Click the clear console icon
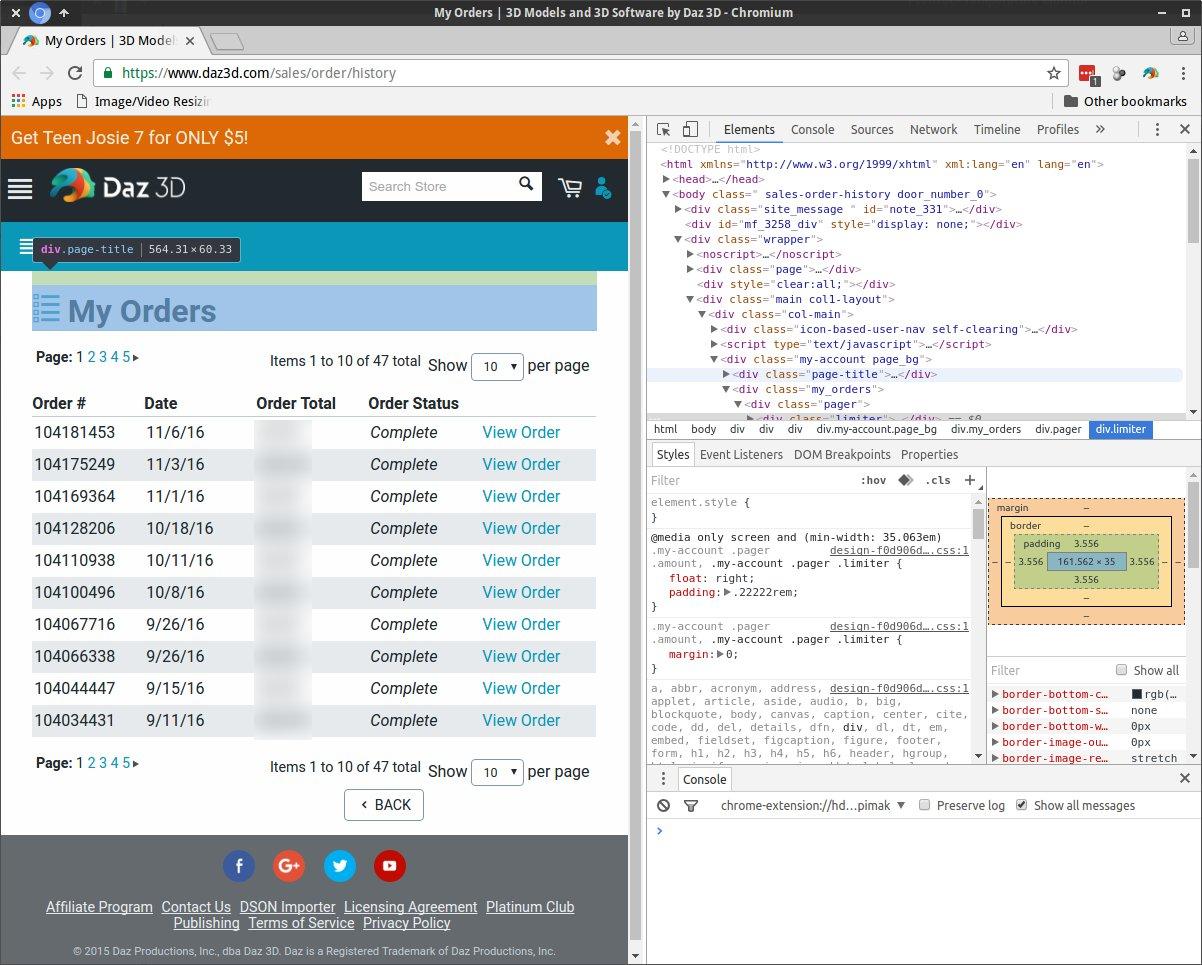Screen dimensions: 1202x965 664,805
